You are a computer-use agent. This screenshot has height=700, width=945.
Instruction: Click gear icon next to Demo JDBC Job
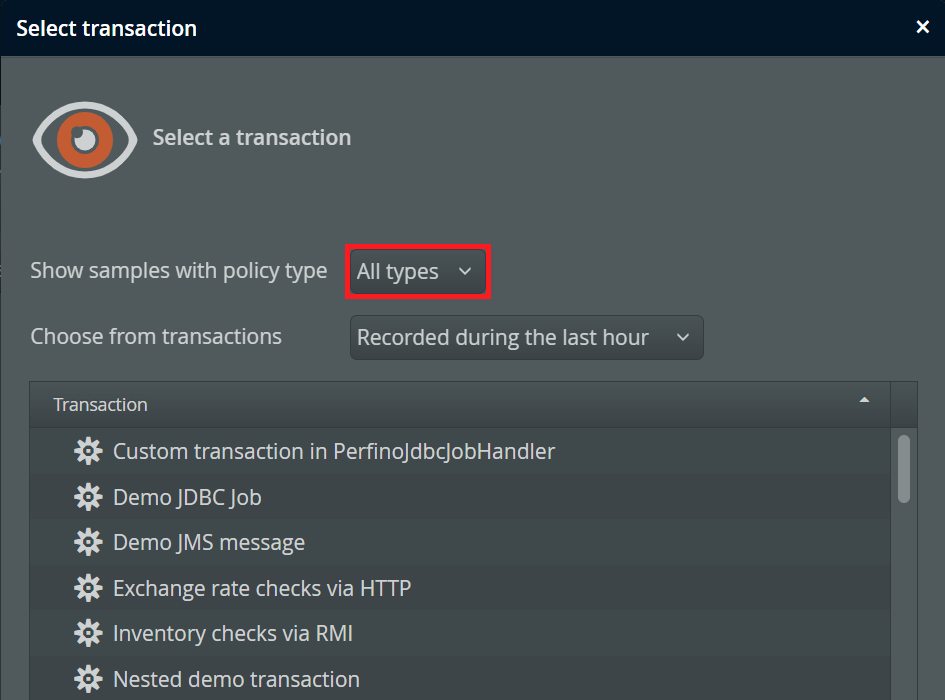(88, 497)
